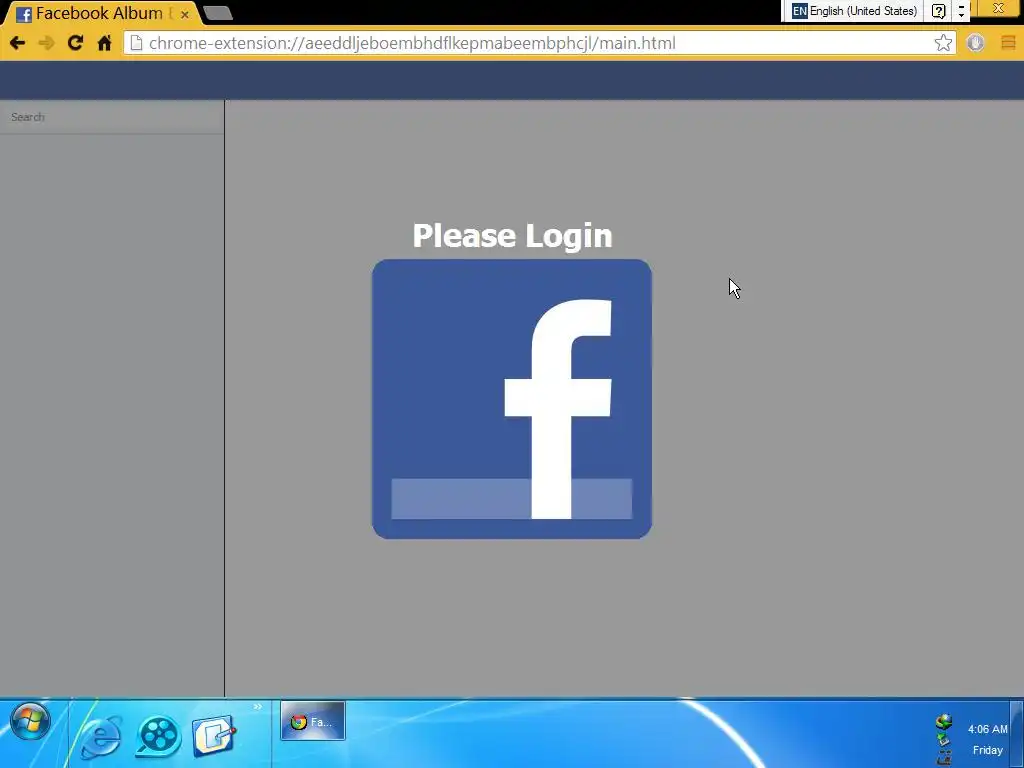Image resolution: width=1024 pixels, height=768 pixels.
Task: Reload the page with the refresh icon
Action: 75,43
